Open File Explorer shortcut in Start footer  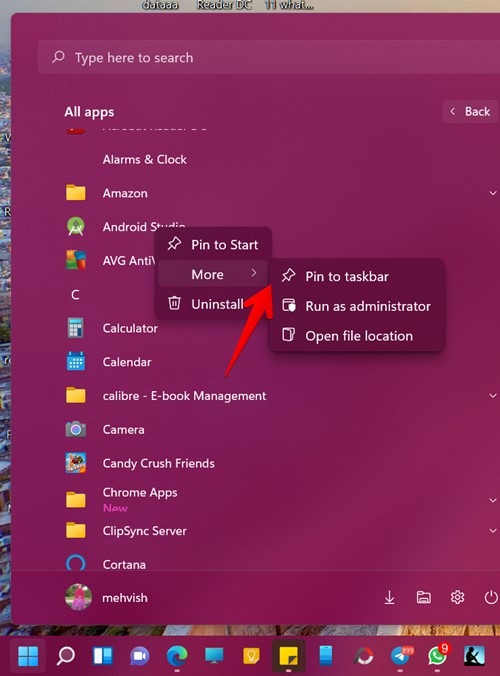423,598
